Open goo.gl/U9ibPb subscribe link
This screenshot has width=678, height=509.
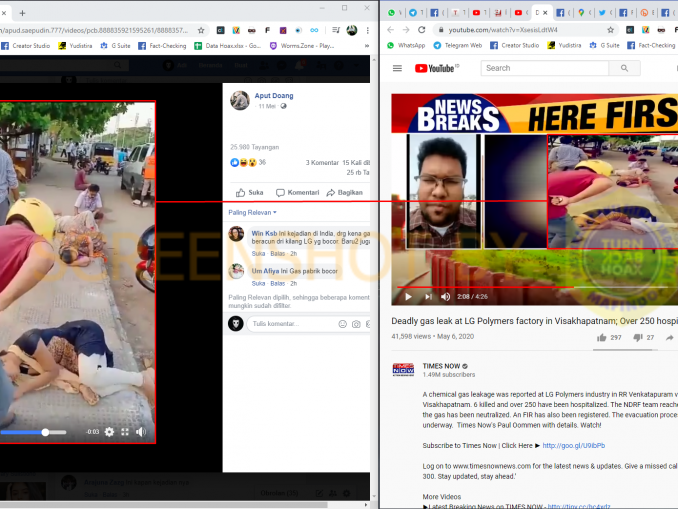click(573, 445)
